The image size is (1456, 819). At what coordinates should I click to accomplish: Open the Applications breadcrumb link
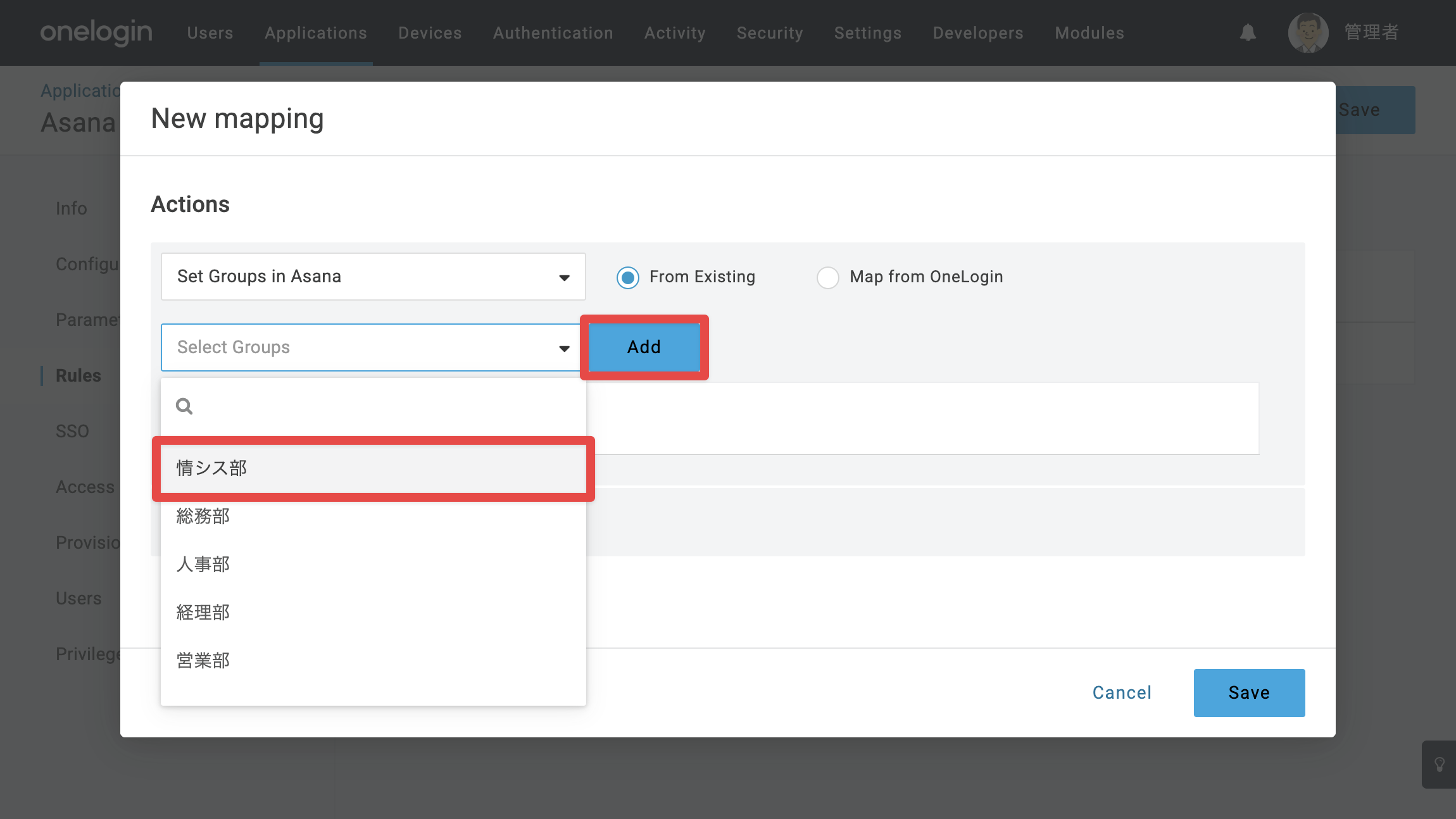pos(80,91)
